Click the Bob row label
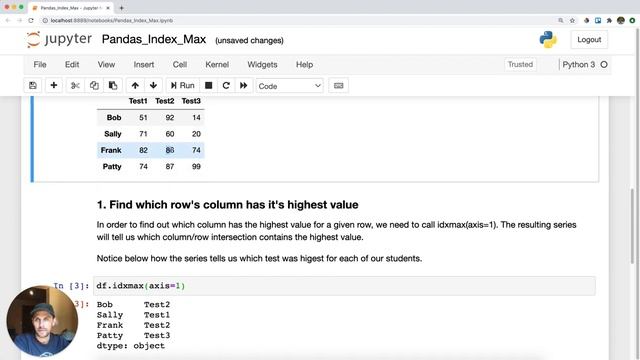Screen dimensions: 640x360 click(x=114, y=118)
